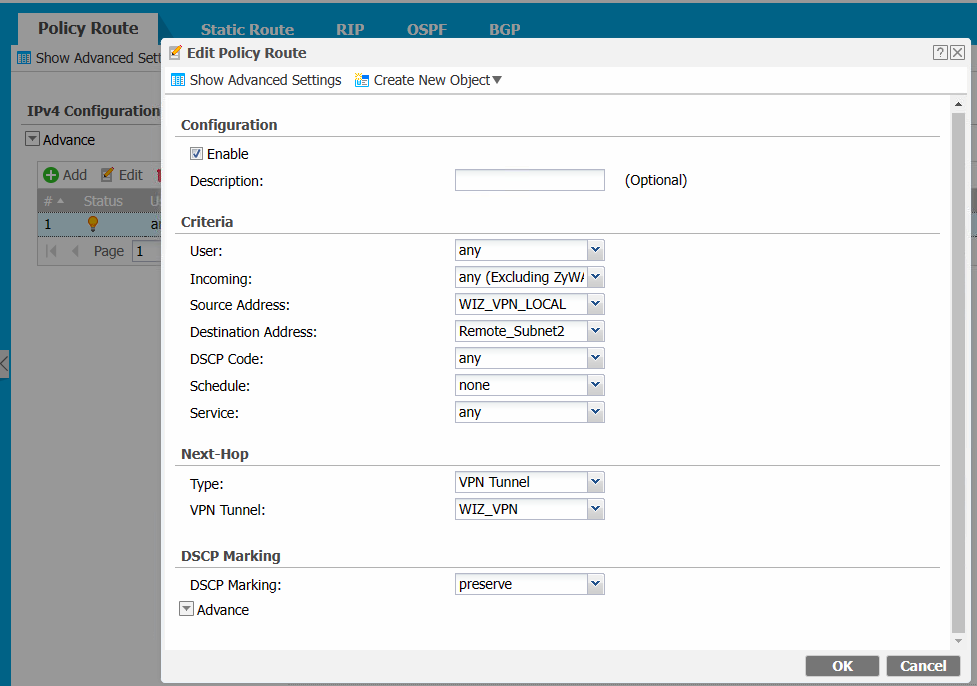Click the Show Advanced Settings grid icon
Screen dimensions: 977x686
[x=178, y=79]
